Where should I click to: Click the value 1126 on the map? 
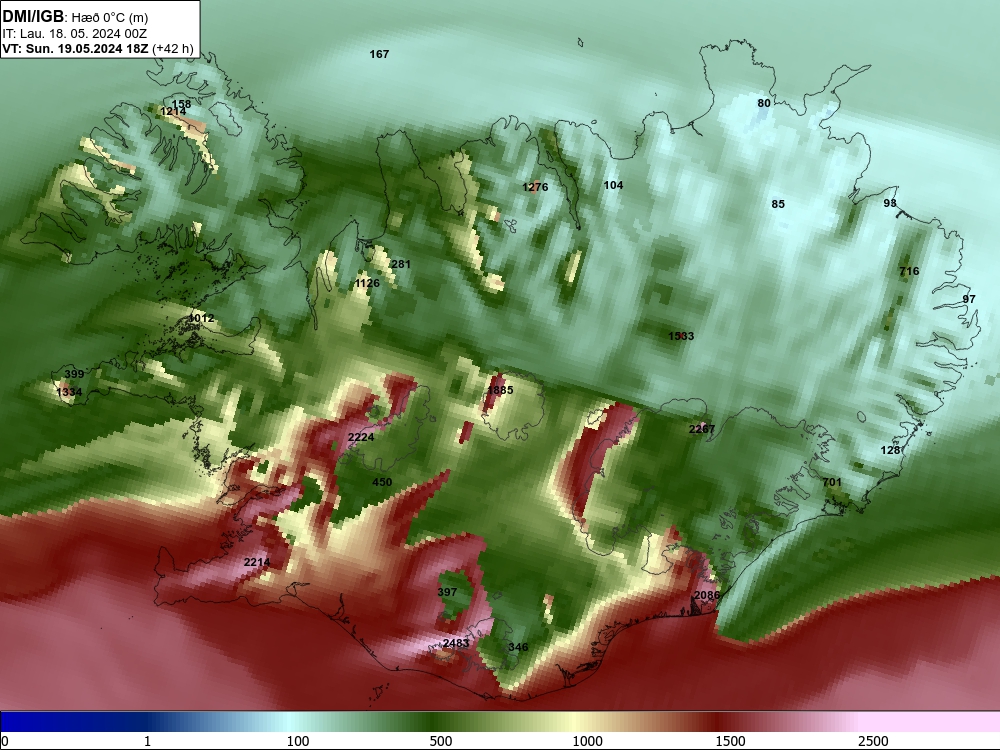point(367,283)
